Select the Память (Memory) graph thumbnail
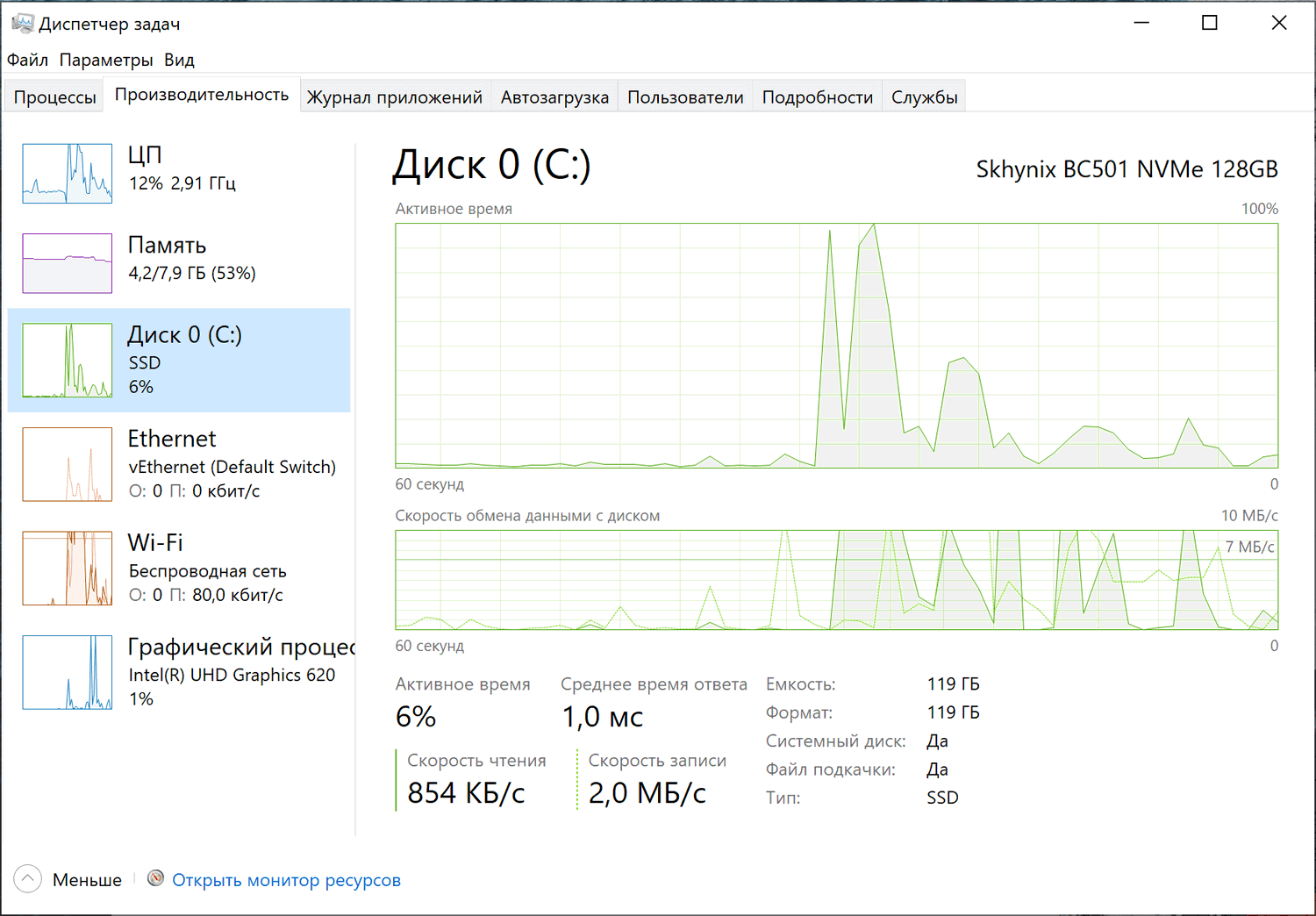This screenshot has height=916, width=1316. pos(67,263)
